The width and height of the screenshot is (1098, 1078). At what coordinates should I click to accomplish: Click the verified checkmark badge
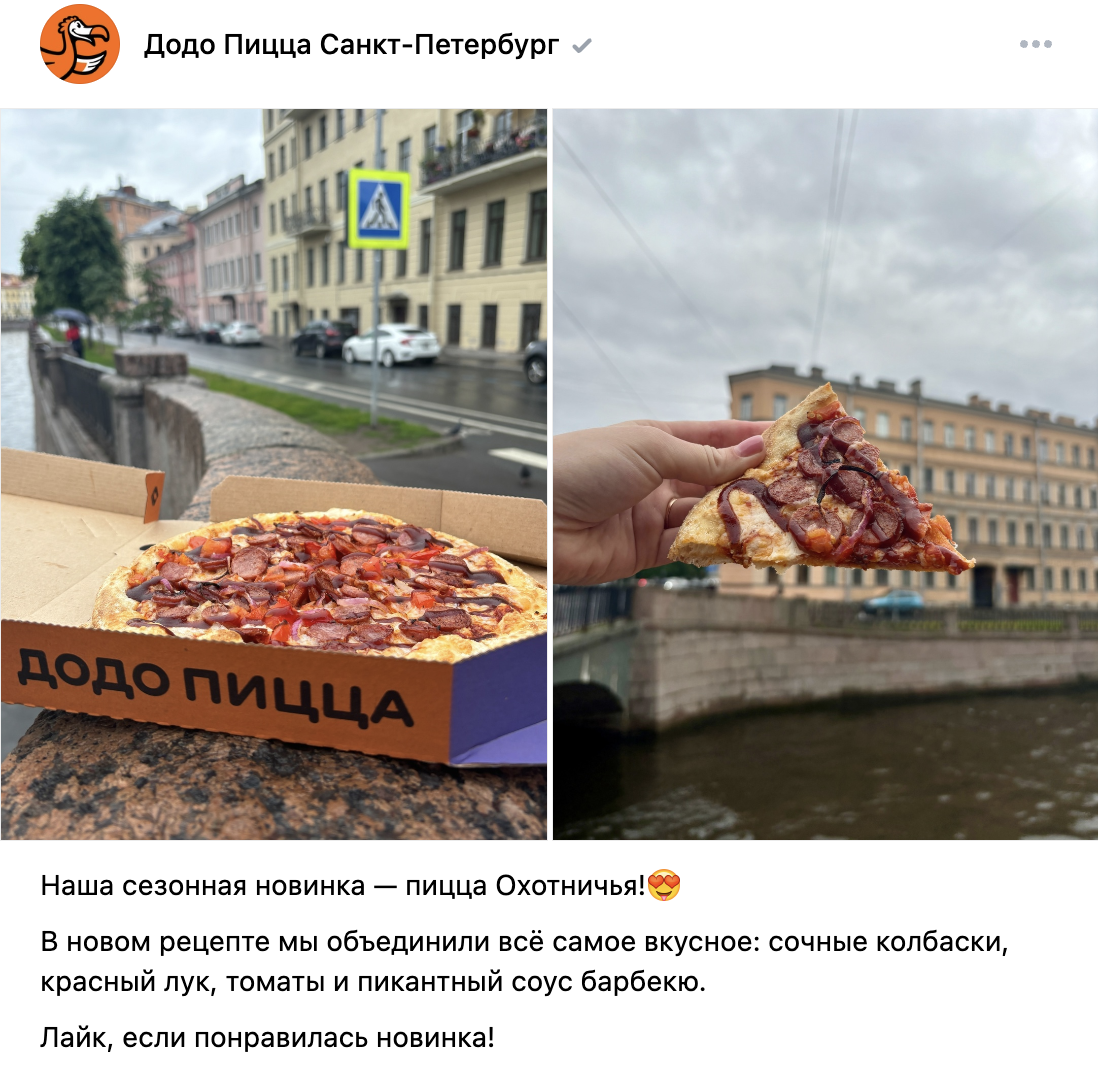click(582, 46)
